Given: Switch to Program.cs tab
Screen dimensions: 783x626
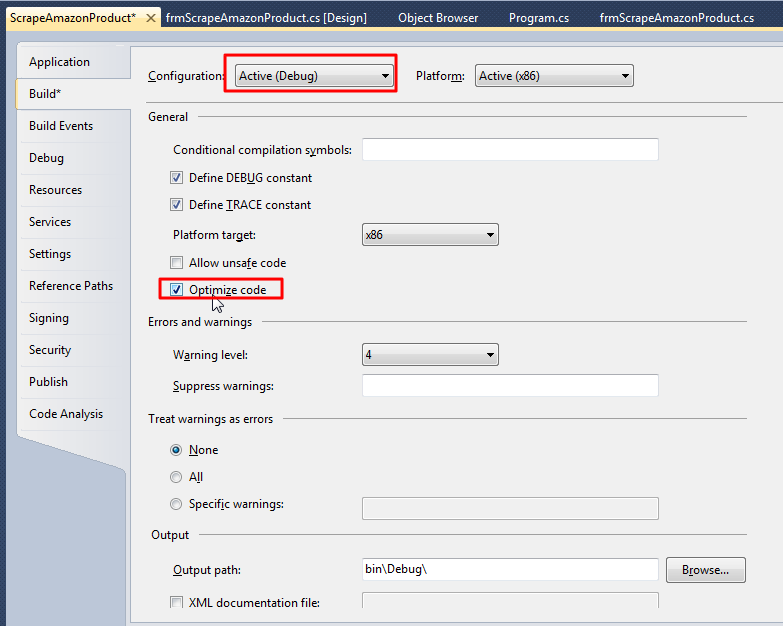Looking at the screenshot, I should point(539,18).
